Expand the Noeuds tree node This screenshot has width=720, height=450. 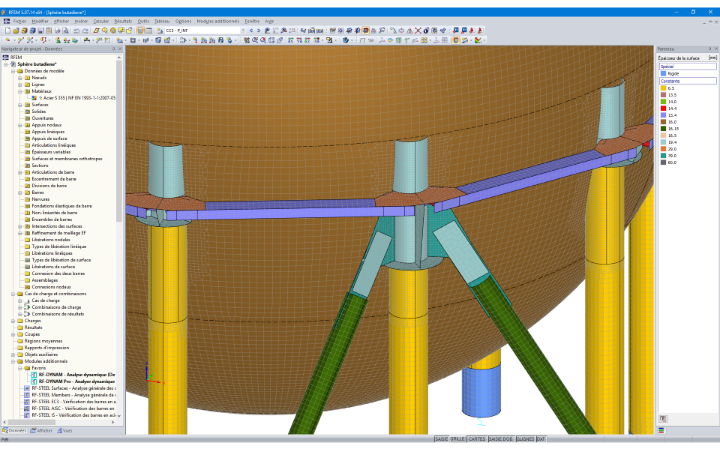click(20, 78)
